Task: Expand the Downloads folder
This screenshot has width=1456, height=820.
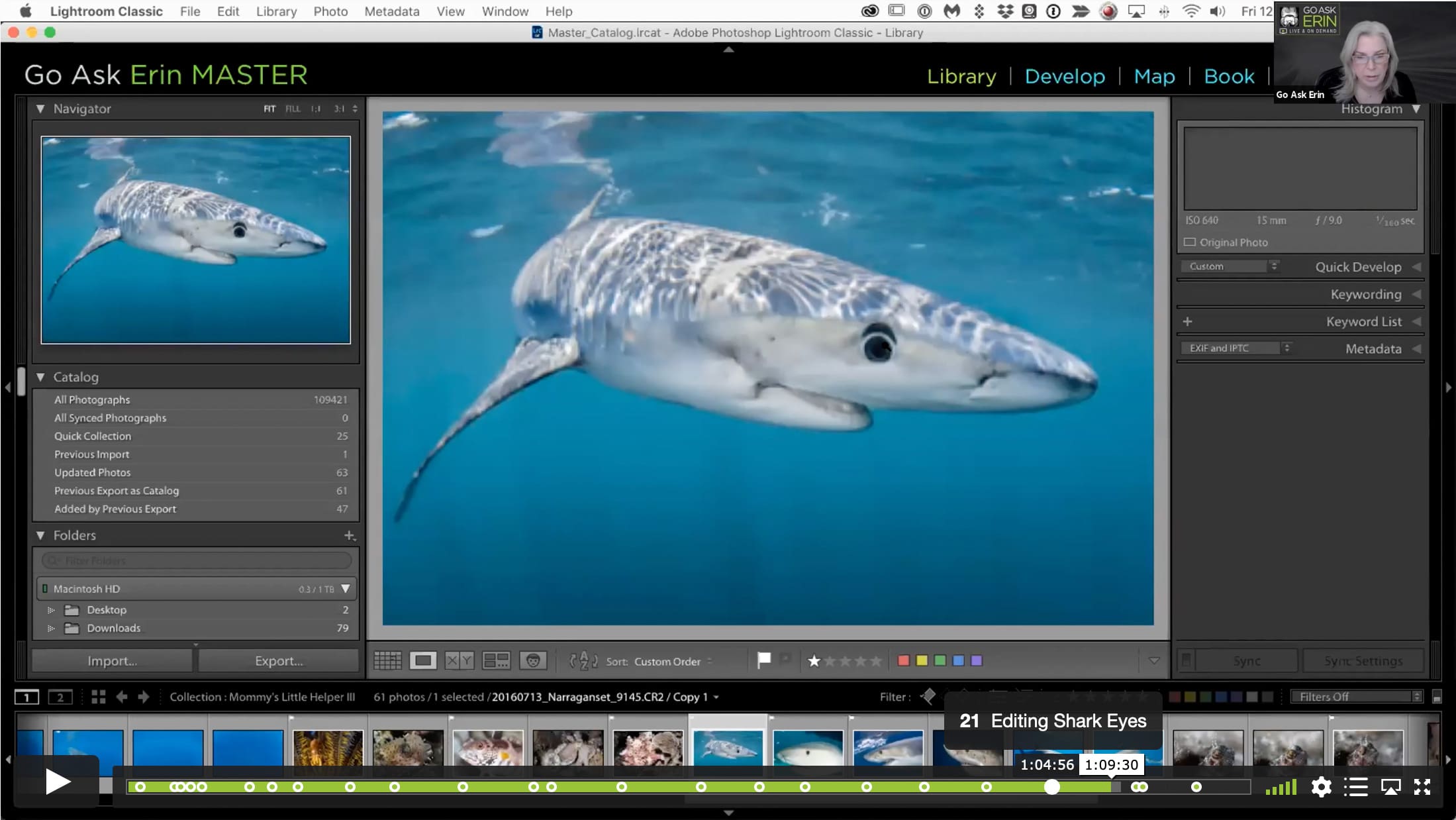Action: (51, 628)
